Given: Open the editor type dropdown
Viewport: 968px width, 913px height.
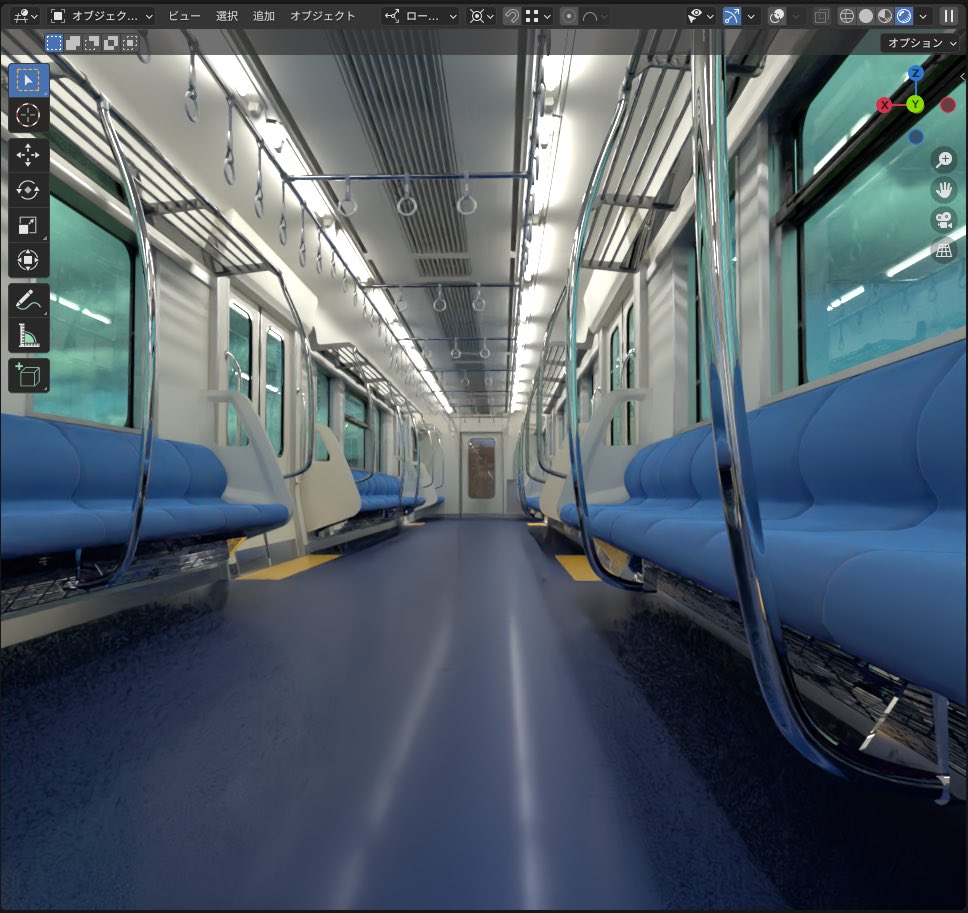Looking at the screenshot, I should pyautogui.click(x=26, y=16).
